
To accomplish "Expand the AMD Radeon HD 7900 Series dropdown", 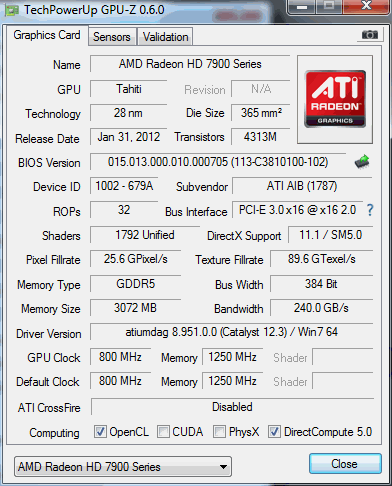I will click(123, 467).
